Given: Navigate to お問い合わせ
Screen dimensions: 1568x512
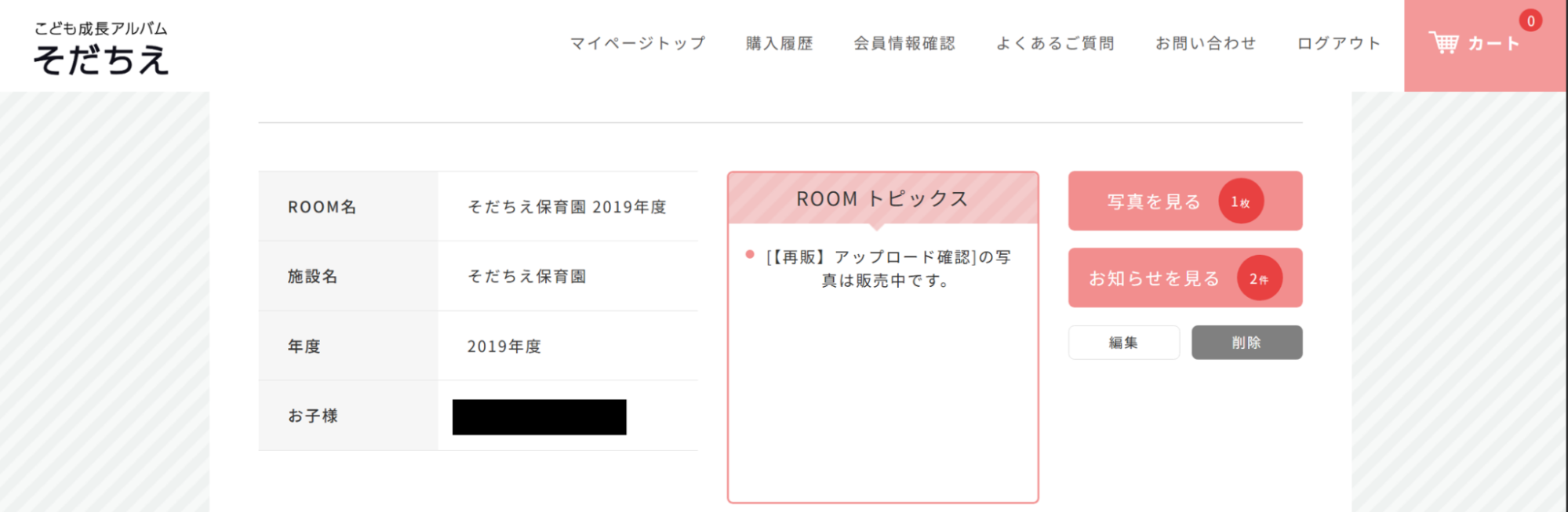Looking at the screenshot, I should (x=1206, y=43).
